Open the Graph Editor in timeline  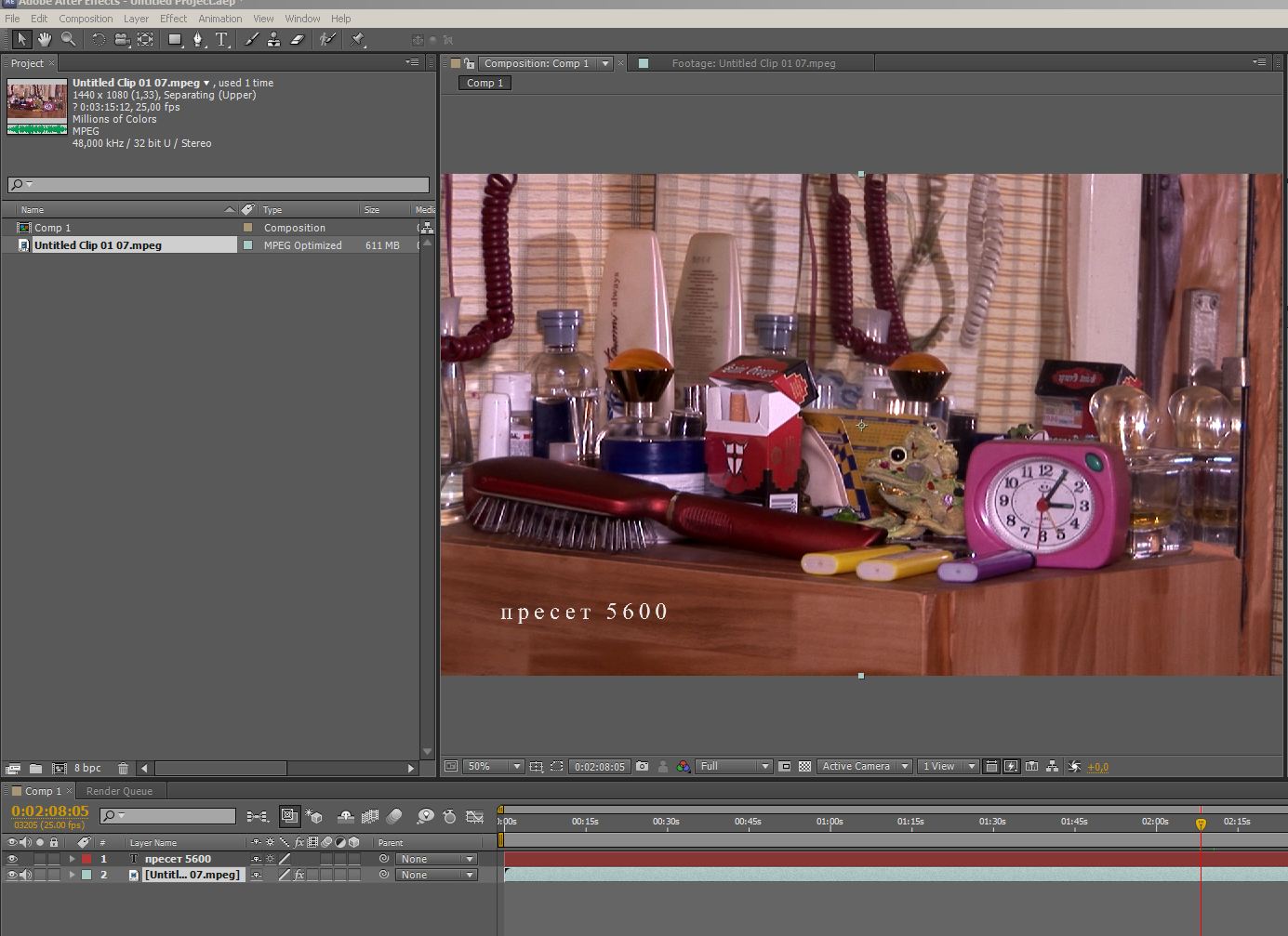[474, 816]
